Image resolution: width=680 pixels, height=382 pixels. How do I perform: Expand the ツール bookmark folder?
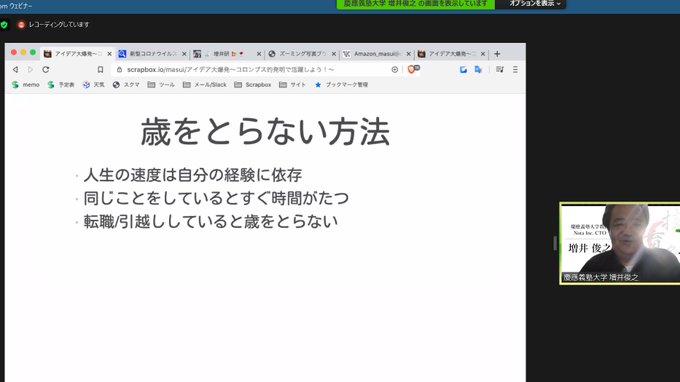click(161, 85)
